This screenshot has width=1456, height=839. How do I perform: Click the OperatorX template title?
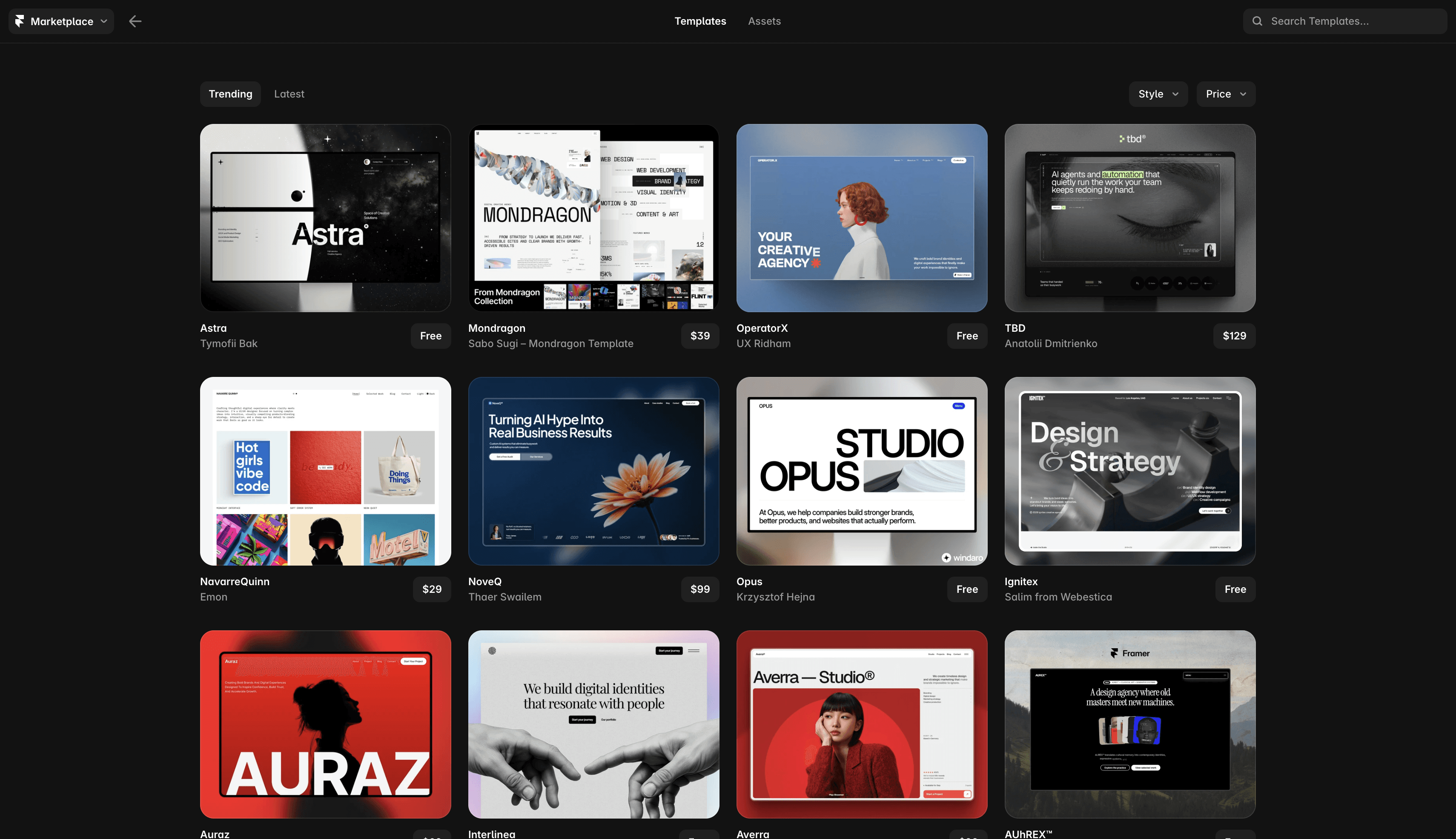coord(762,328)
